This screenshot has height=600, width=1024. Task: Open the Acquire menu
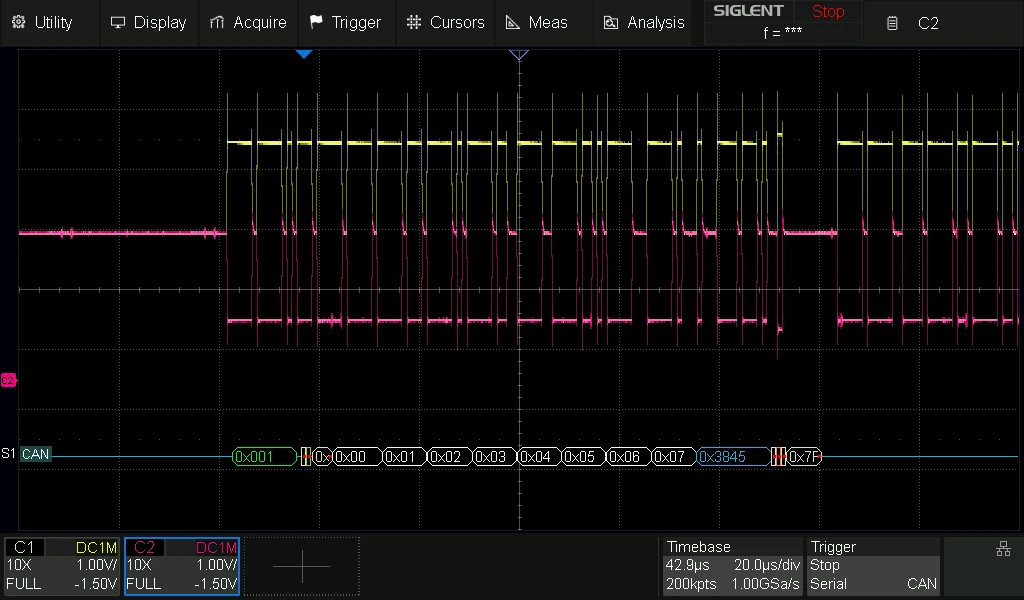[x=248, y=22]
